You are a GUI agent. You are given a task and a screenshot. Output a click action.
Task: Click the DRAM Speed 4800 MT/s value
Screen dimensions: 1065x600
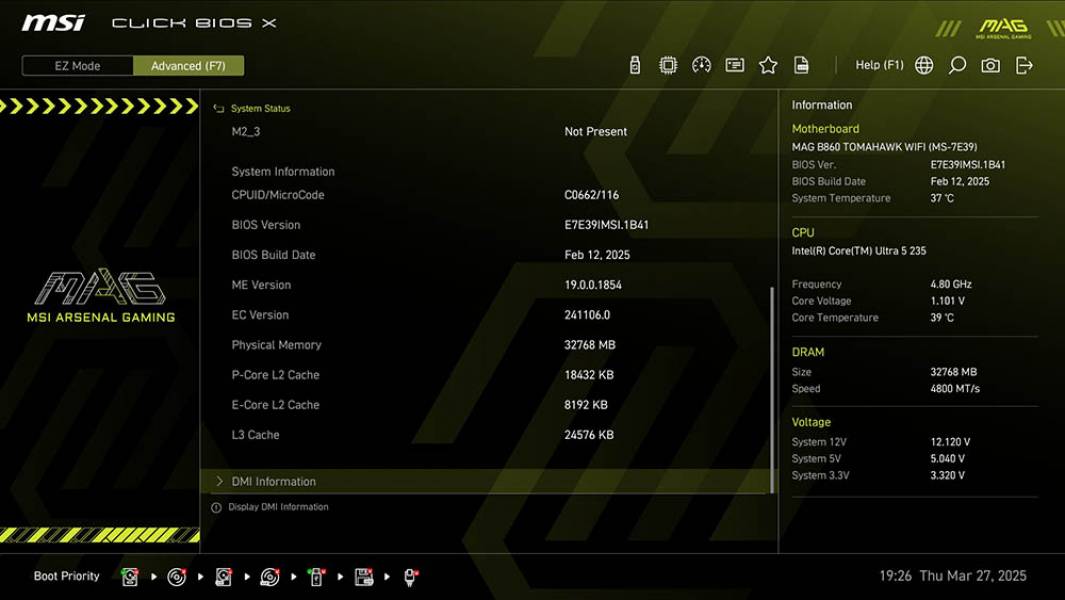955,389
